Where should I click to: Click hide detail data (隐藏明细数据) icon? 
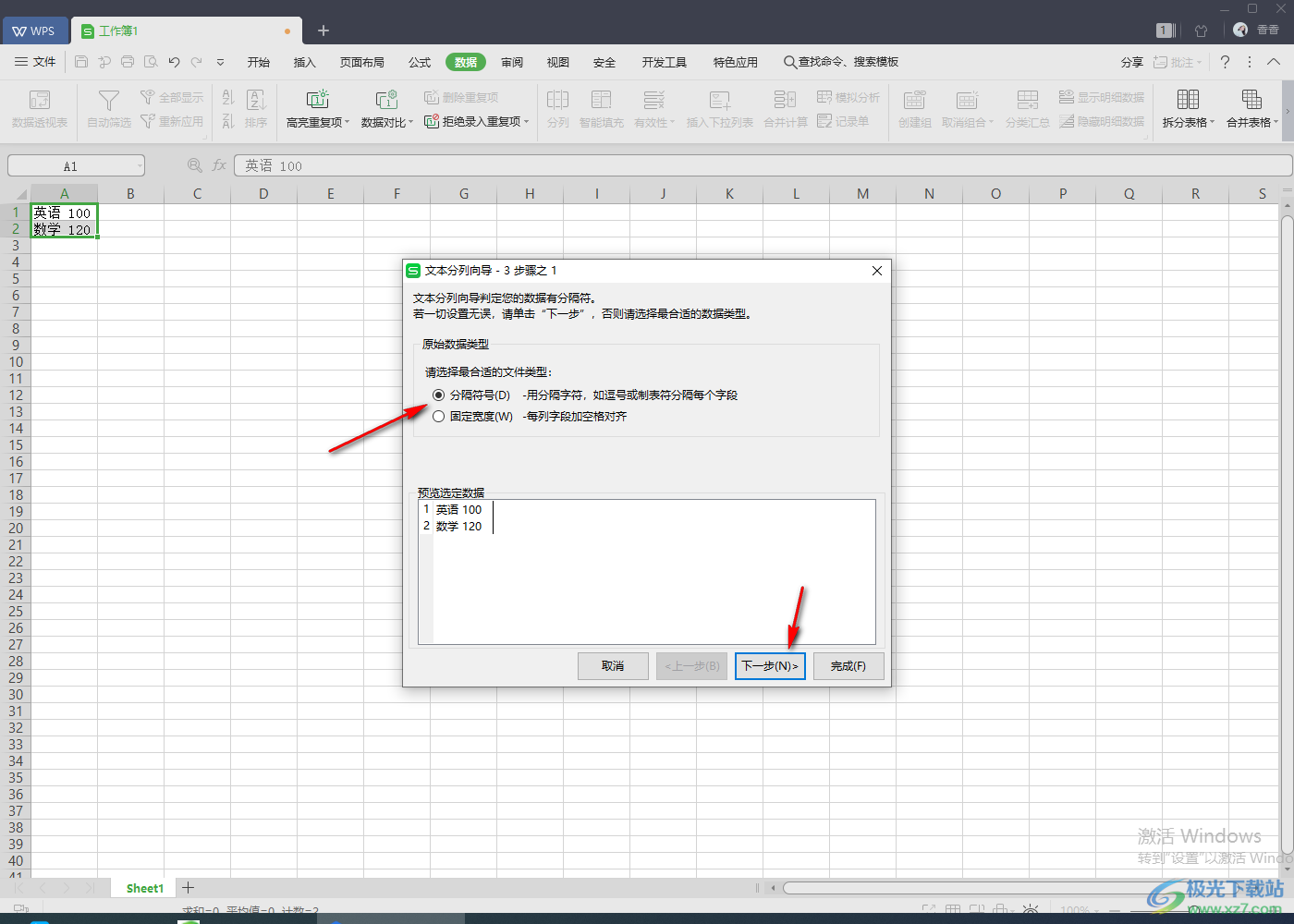tap(1067, 121)
